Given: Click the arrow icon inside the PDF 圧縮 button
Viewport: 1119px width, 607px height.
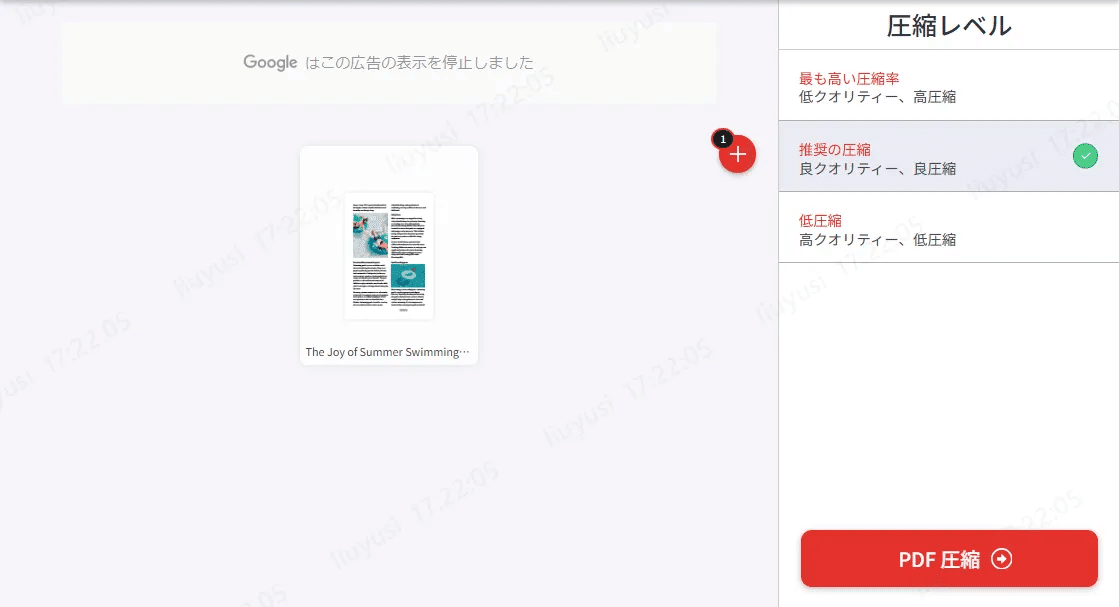Looking at the screenshot, I should [x=1000, y=559].
